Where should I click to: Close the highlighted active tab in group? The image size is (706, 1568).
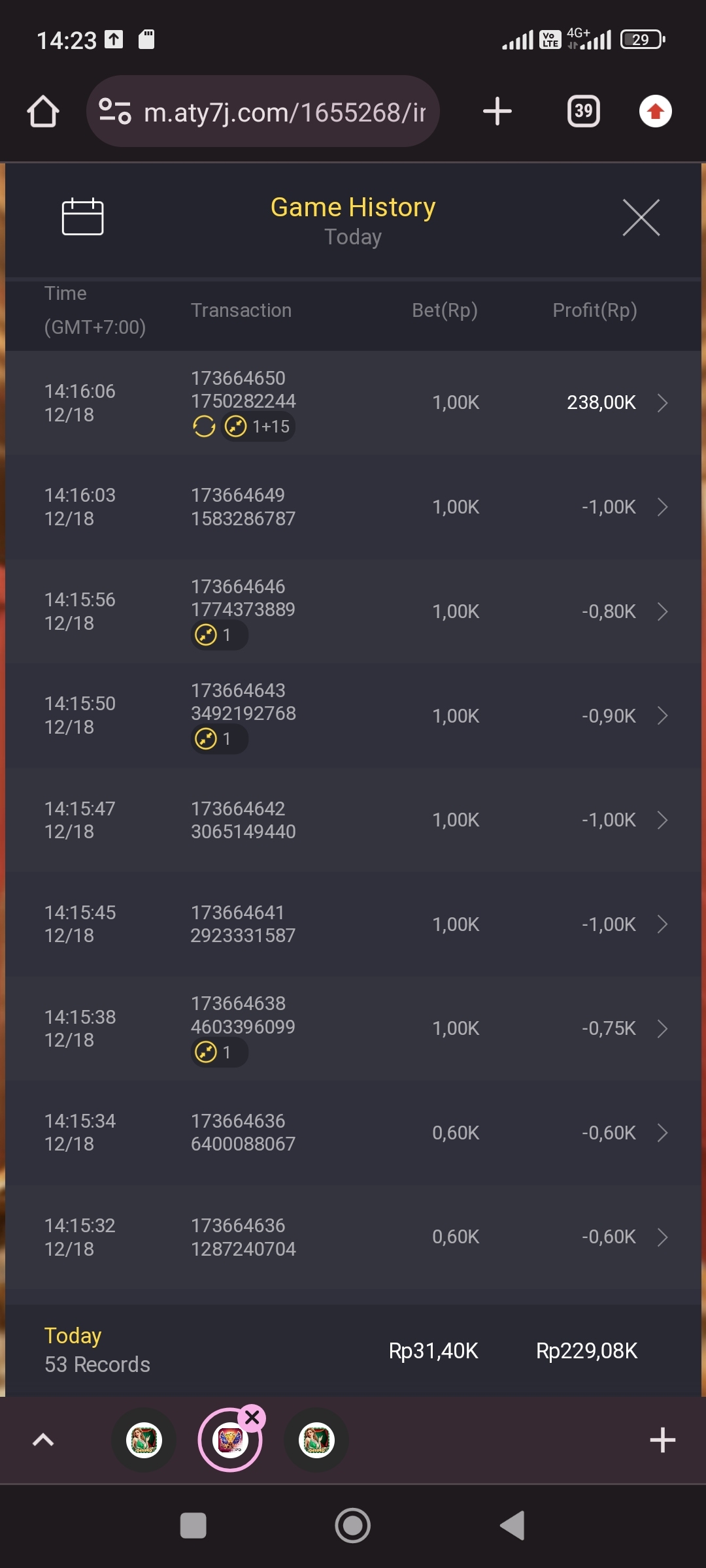252,1417
